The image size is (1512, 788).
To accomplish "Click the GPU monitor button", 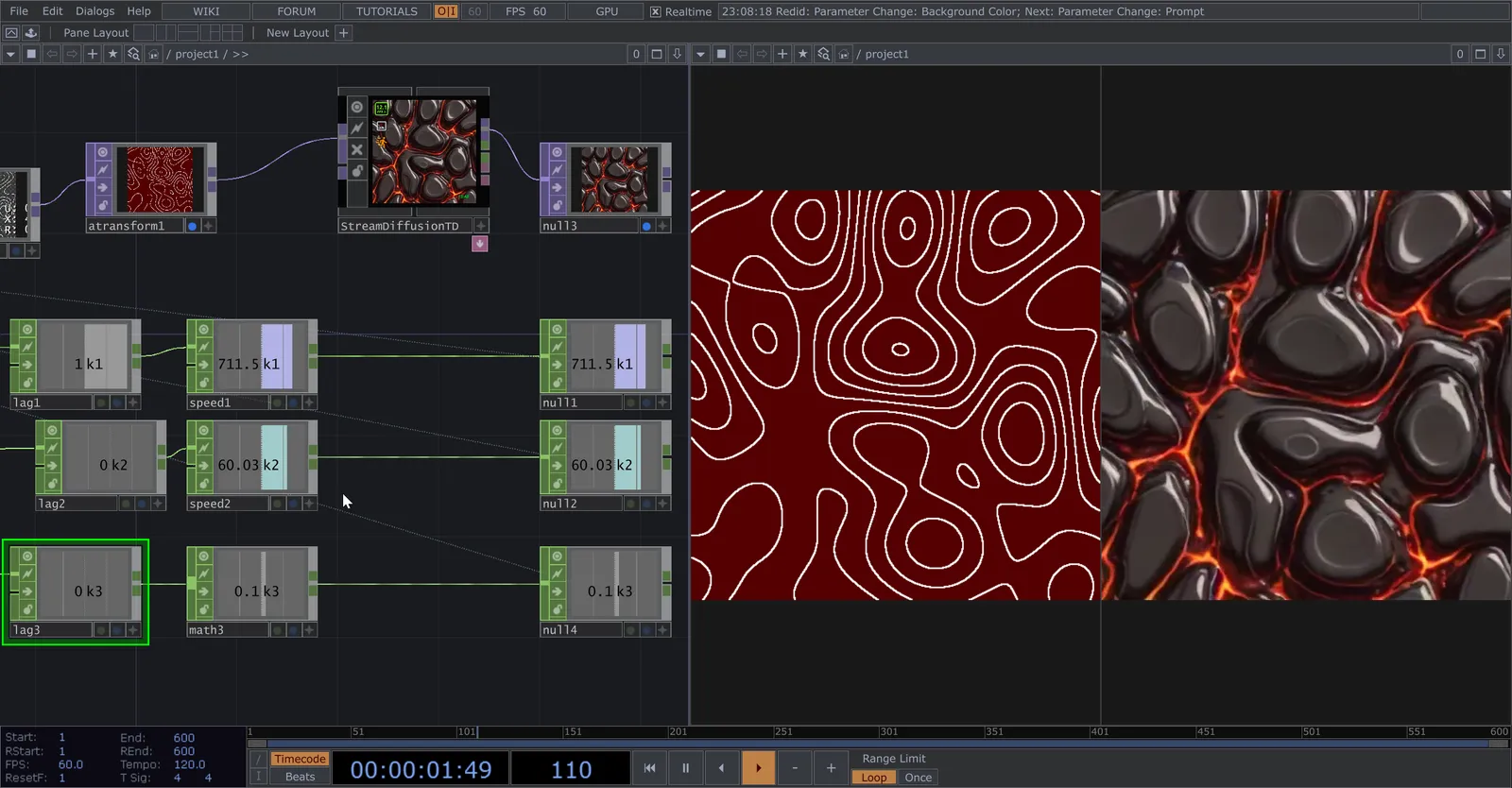I will pyautogui.click(x=607, y=11).
